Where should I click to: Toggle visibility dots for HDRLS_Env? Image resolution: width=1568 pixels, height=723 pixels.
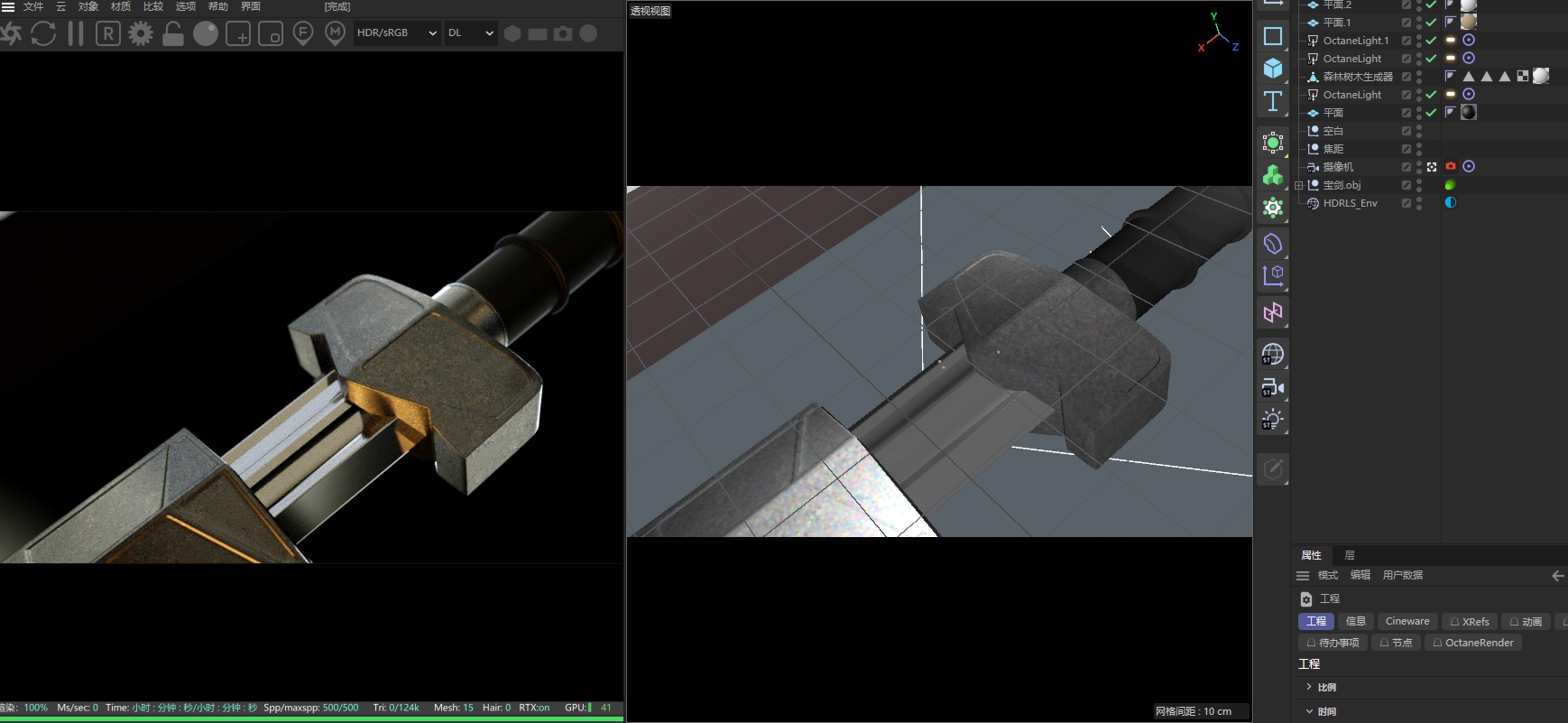pos(1419,203)
